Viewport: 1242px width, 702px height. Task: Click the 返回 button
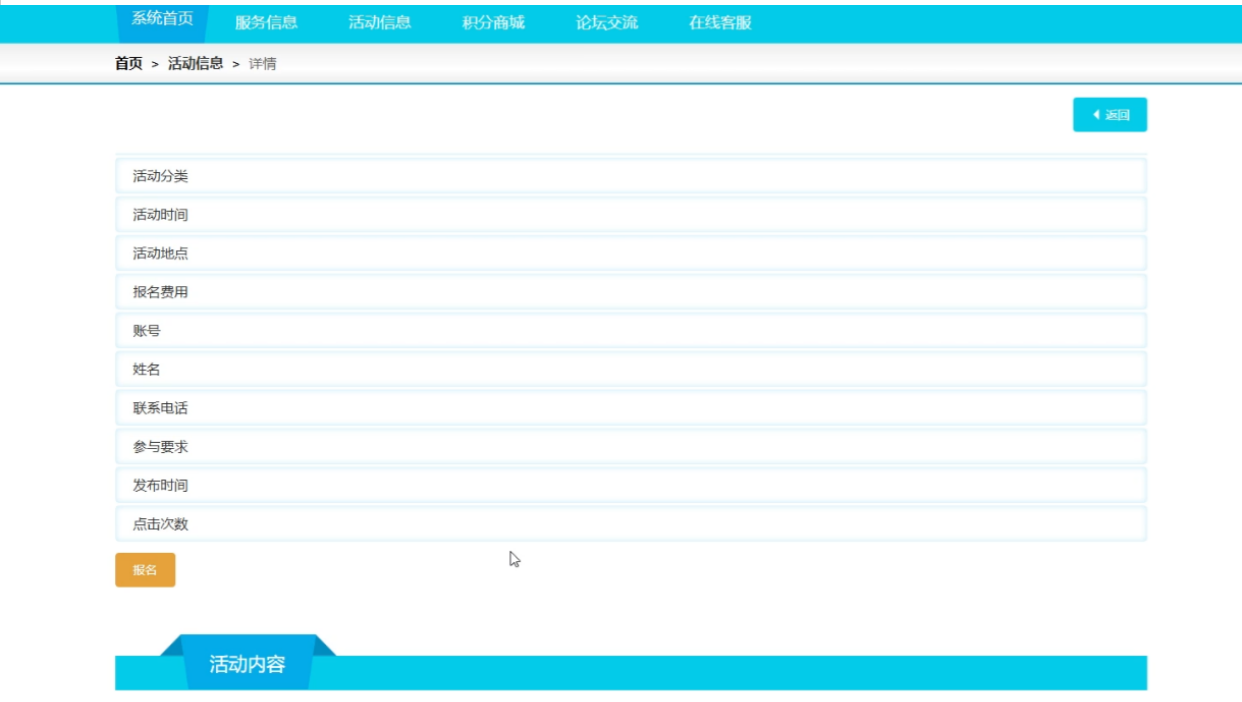coord(1110,115)
